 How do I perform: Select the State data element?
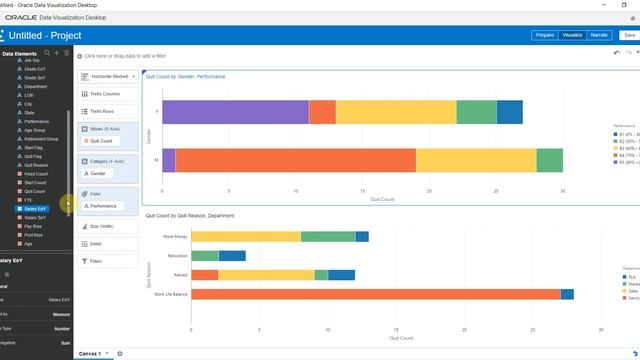click(x=29, y=113)
